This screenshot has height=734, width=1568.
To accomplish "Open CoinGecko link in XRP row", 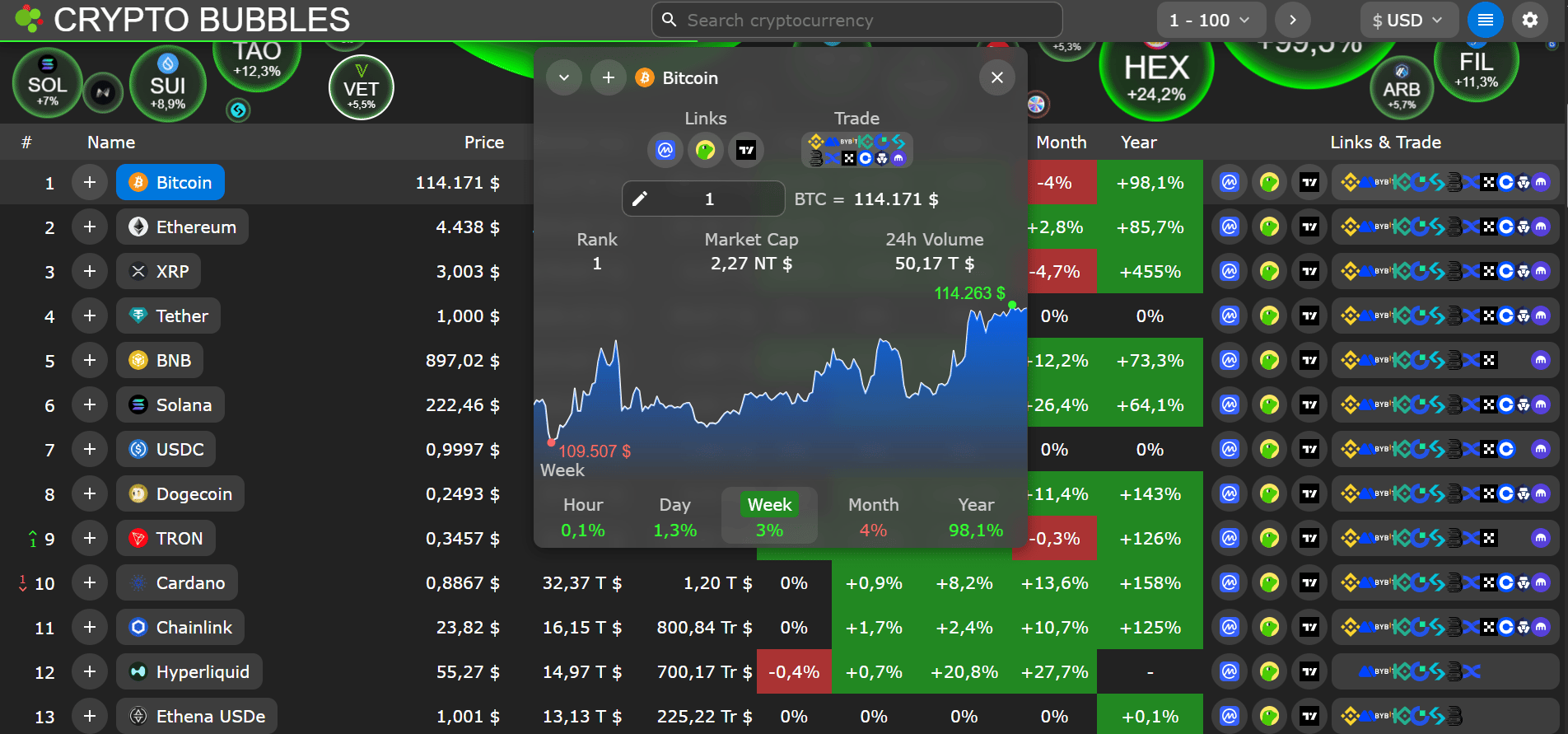I will coord(1270,272).
